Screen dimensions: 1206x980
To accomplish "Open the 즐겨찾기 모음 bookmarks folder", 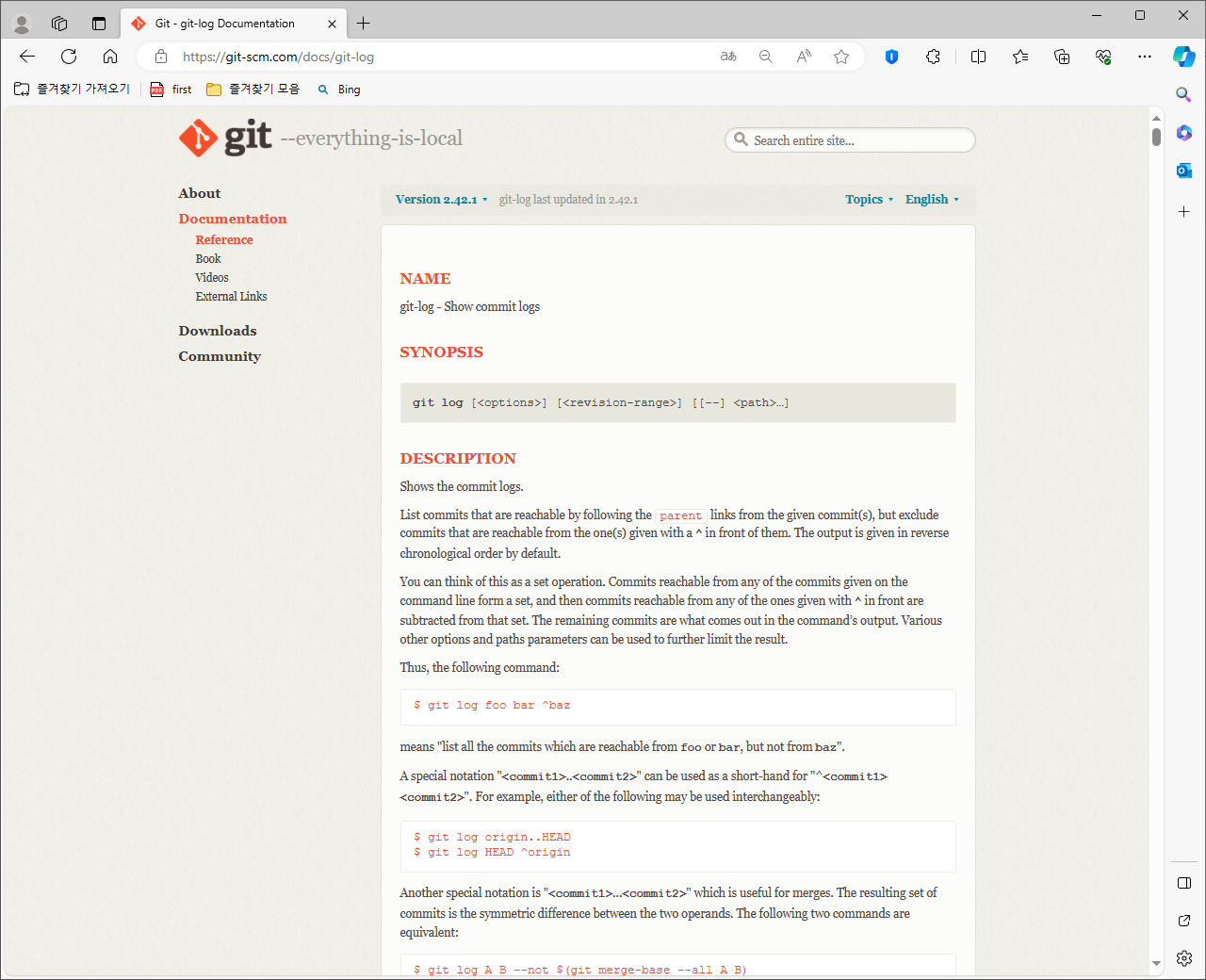I will pos(253,89).
